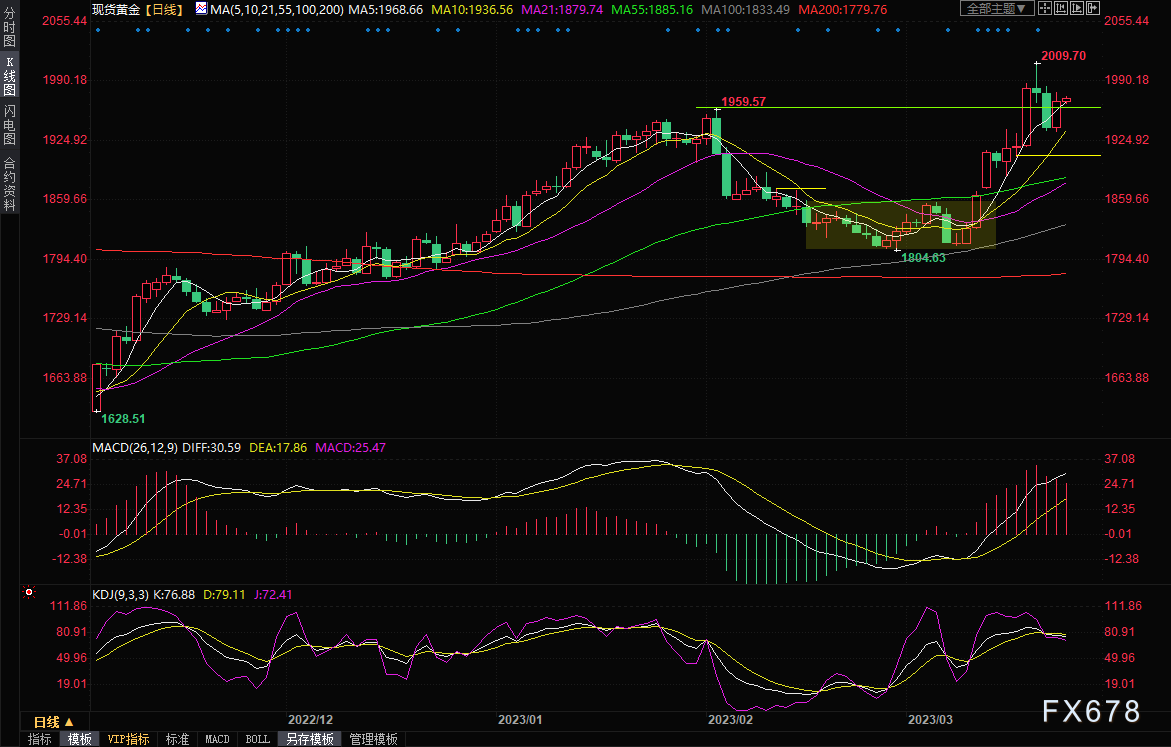Click the right-axis 37.08 MACD scale label
1171x747 pixels.
(1119, 459)
